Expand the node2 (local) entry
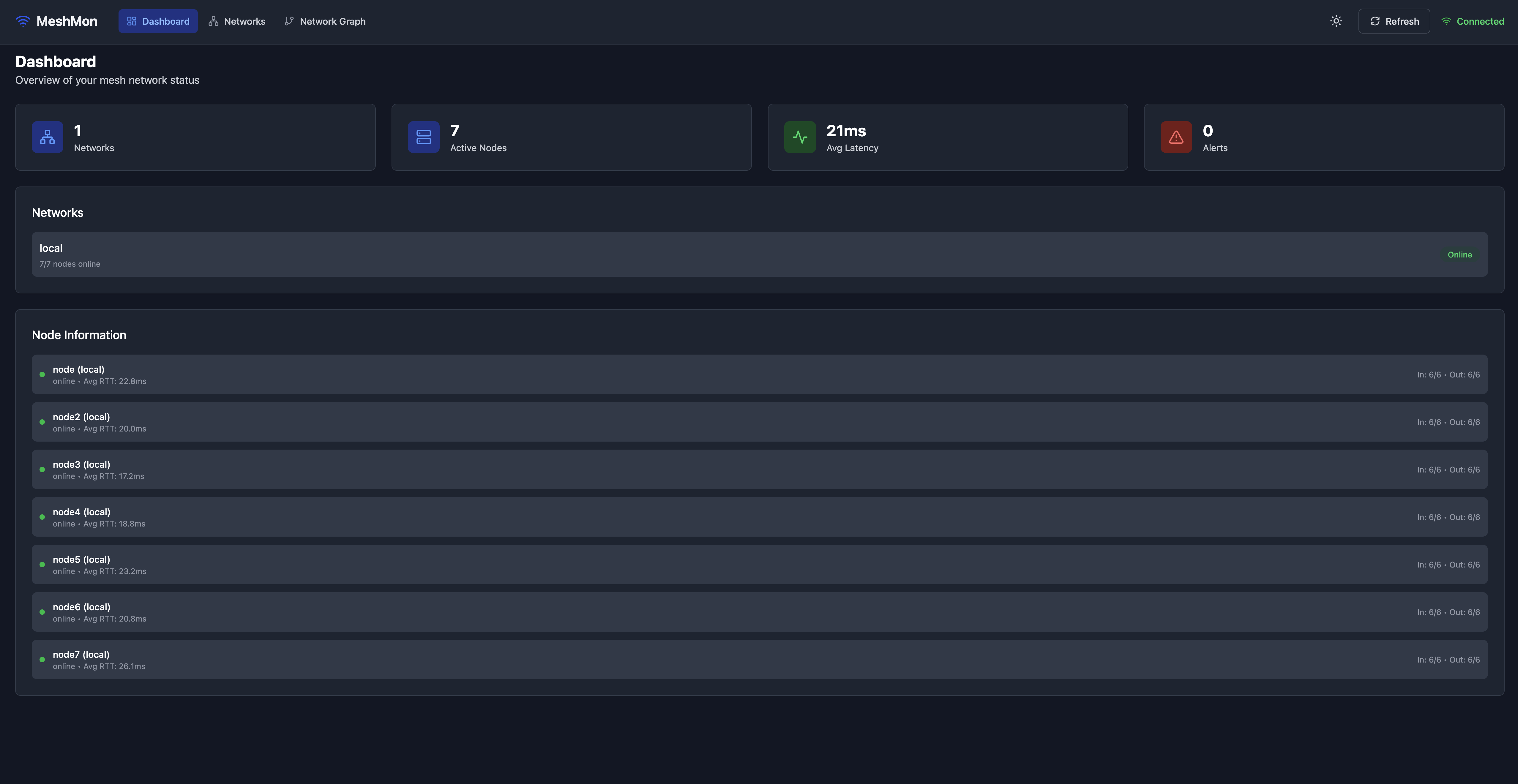This screenshot has width=1518, height=784. pyautogui.click(x=759, y=422)
